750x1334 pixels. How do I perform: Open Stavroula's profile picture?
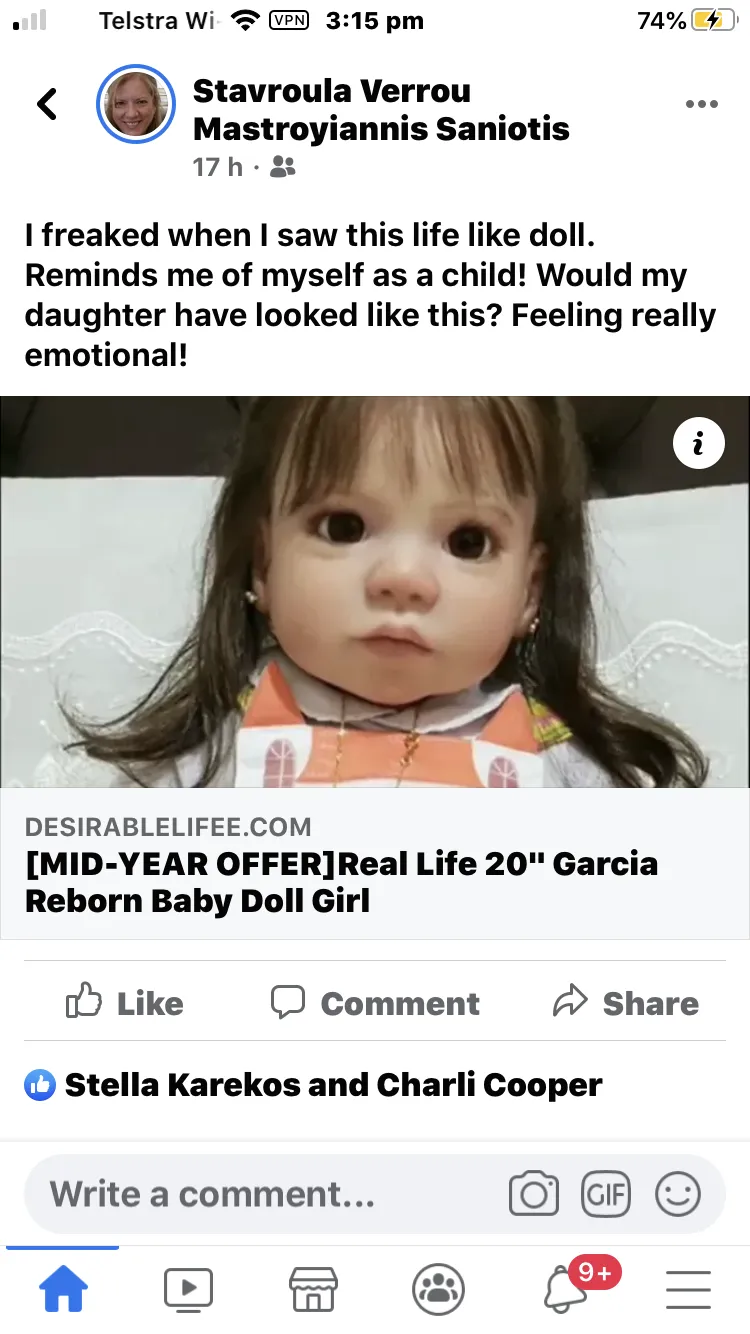pos(135,105)
